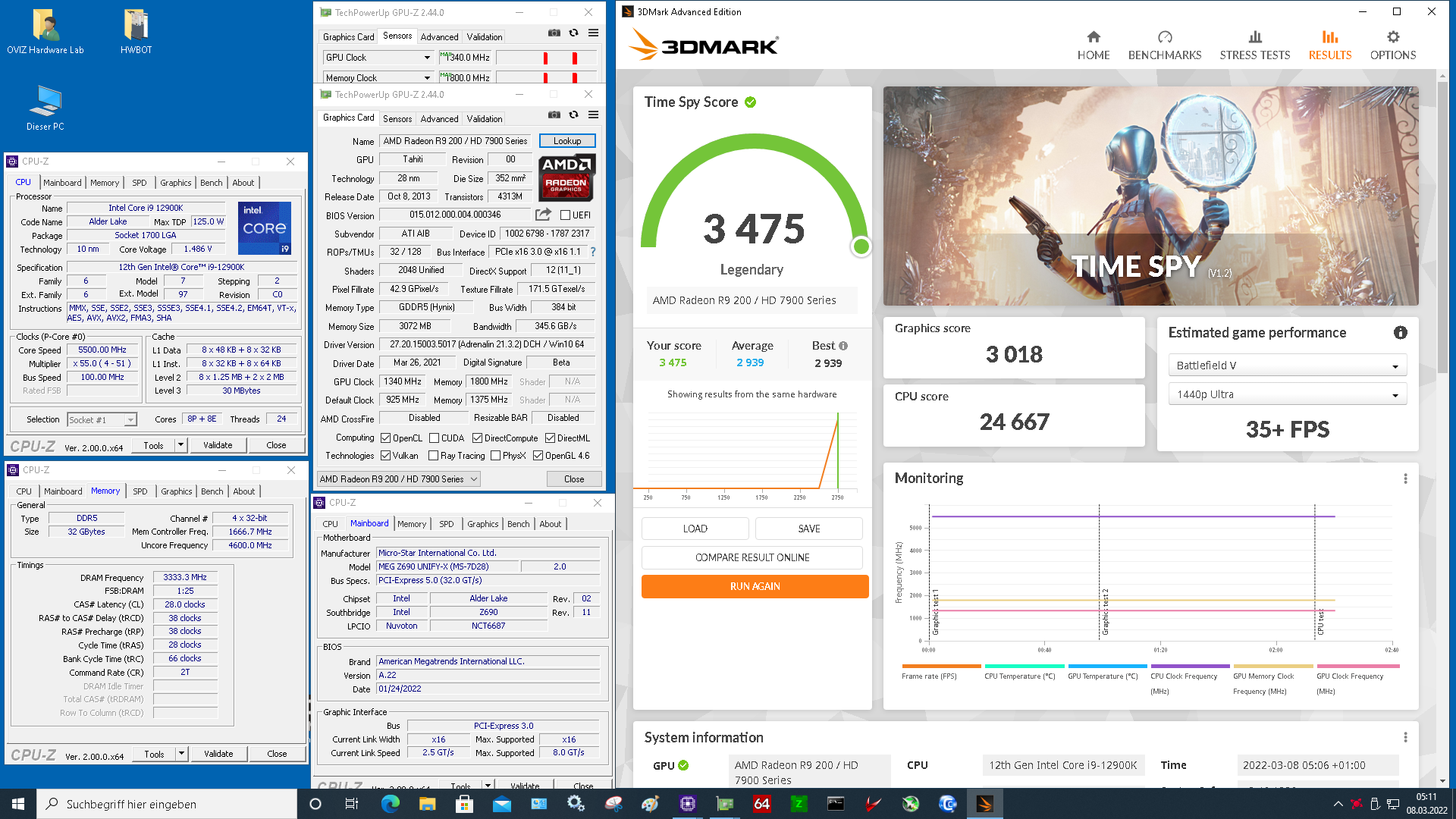
Task: Open System information three-dot menu
Action: pyautogui.click(x=1405, y=737)
